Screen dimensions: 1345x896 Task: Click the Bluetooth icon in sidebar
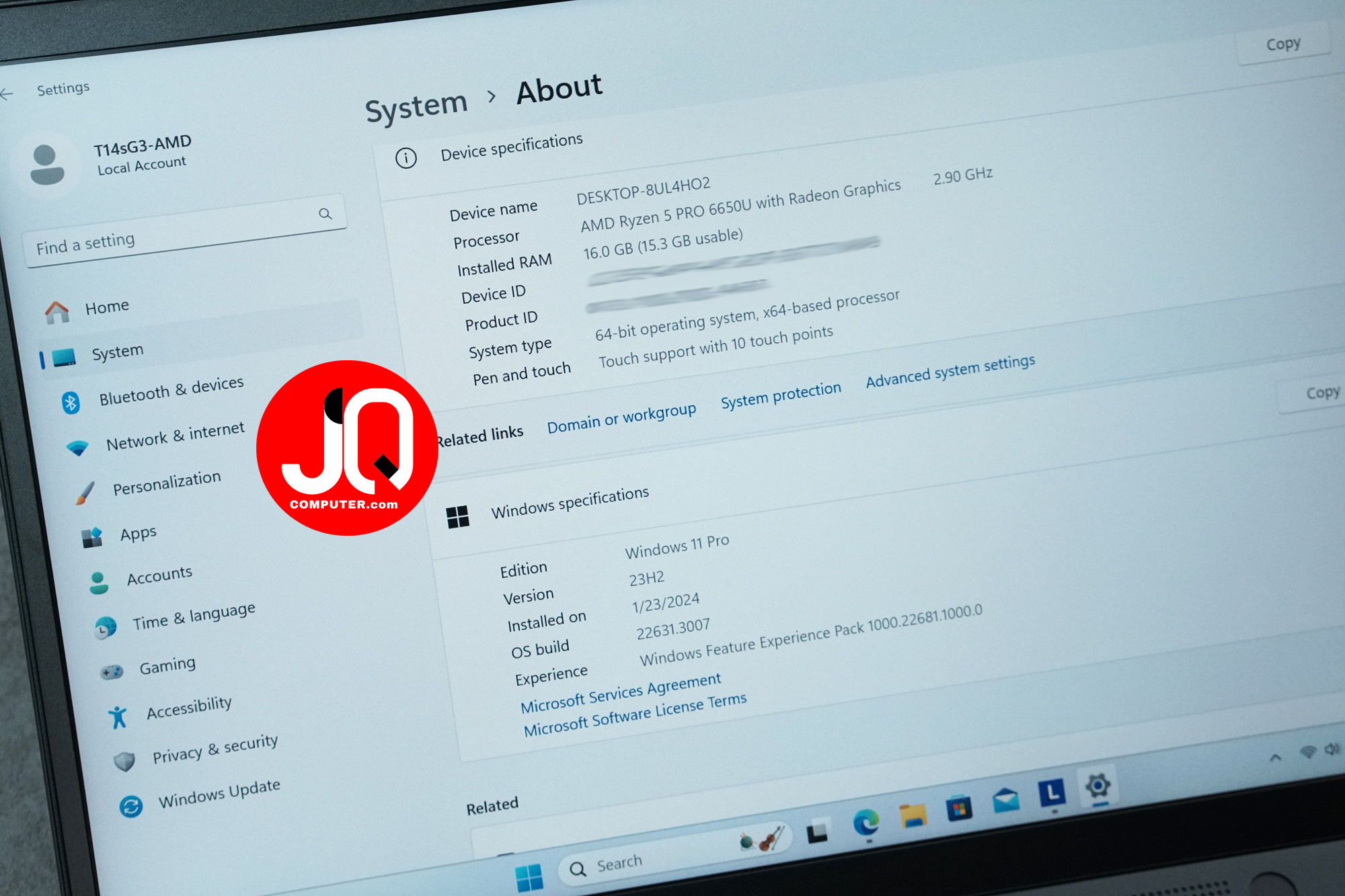(71, 403)
